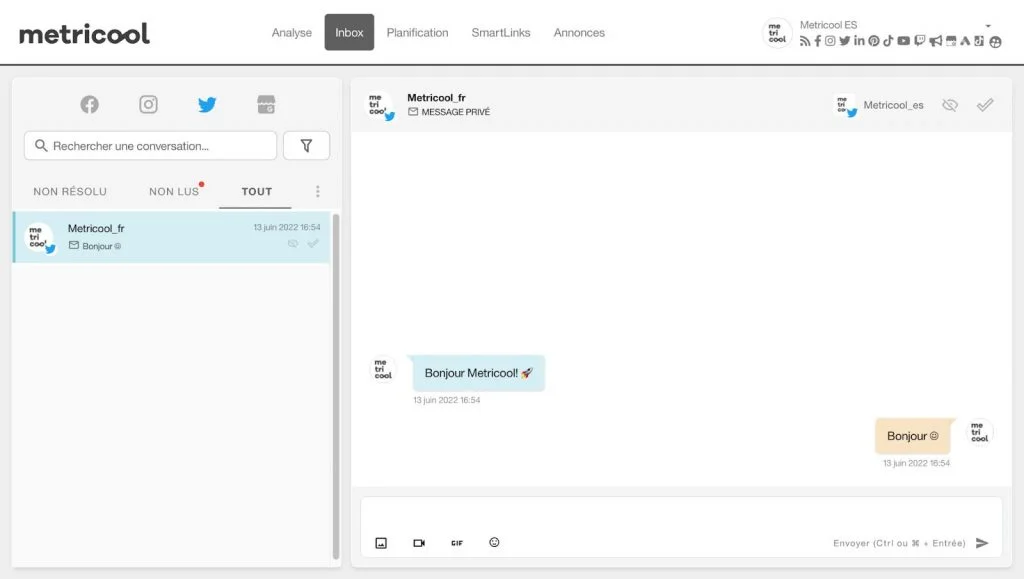Filter the inbox by Google Business Profile
The image size is (1024, 579).
click(266, 104)
